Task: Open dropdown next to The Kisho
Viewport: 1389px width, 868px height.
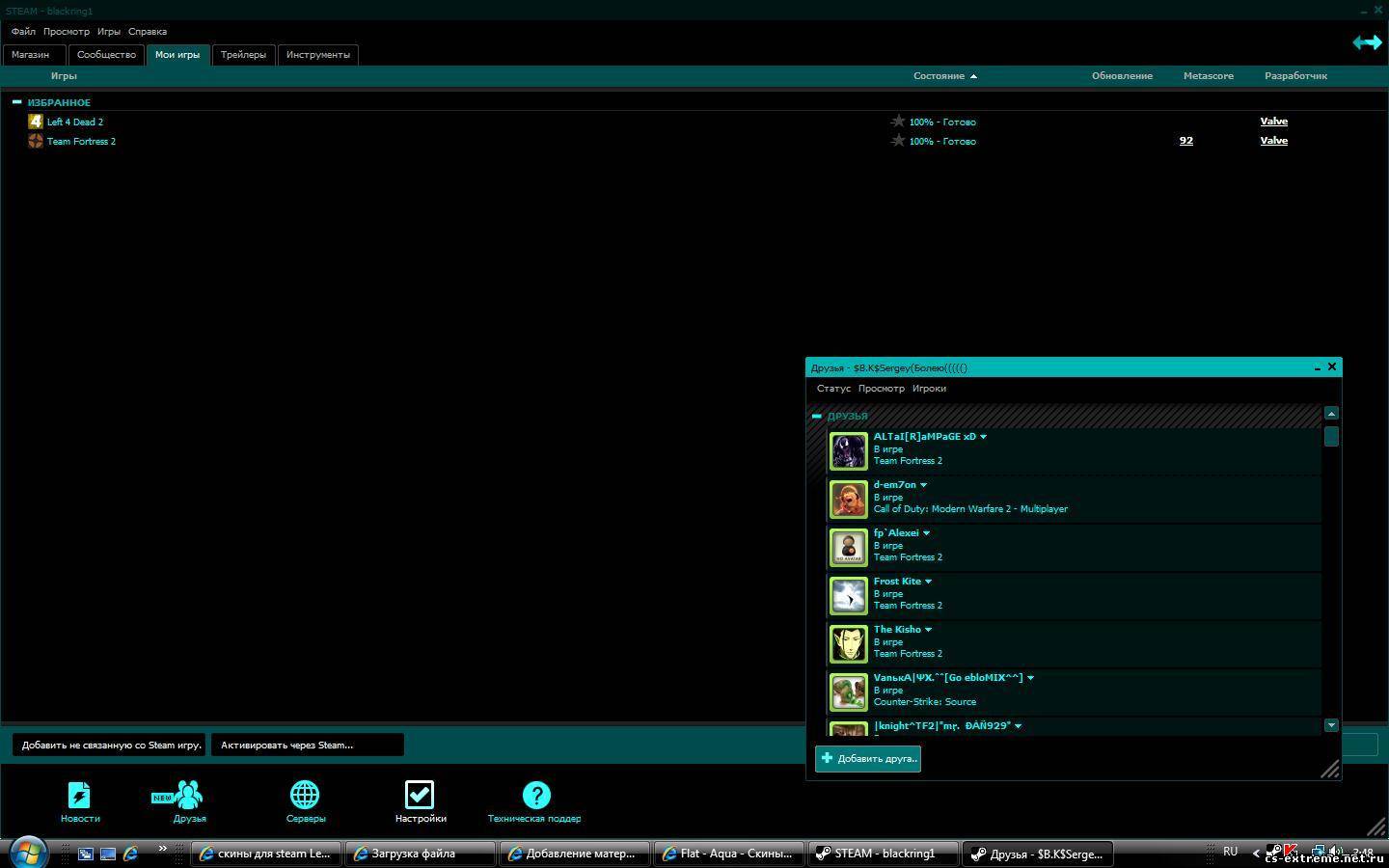Action: coord(928,630)
